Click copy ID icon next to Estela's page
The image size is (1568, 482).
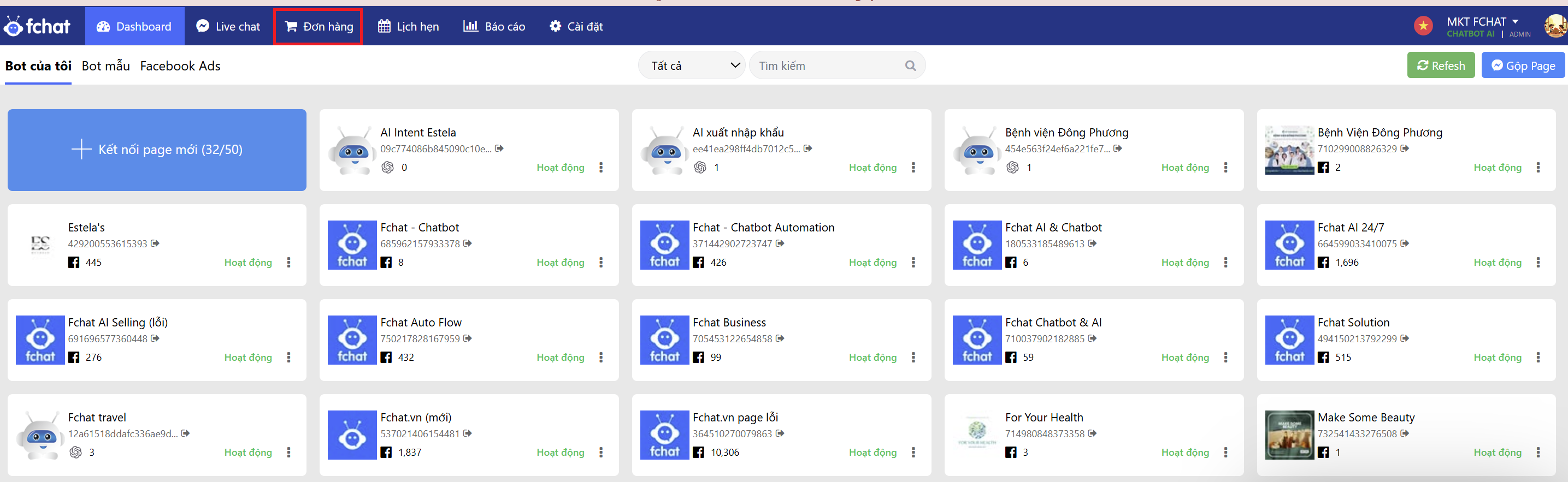coord(155,243)
